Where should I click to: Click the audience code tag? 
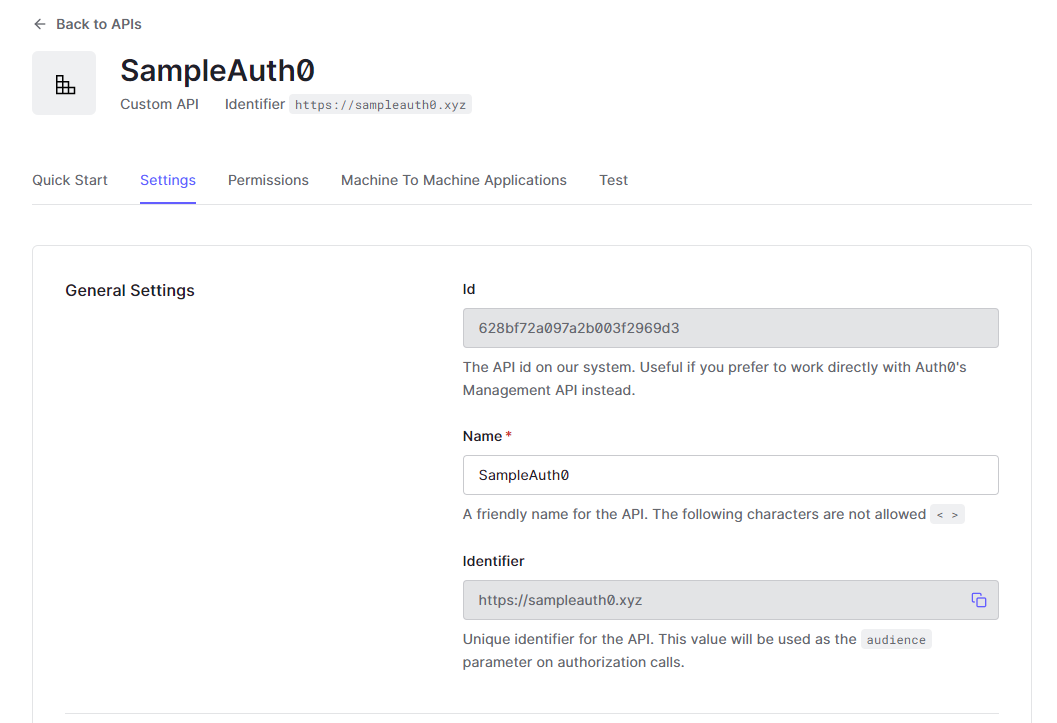click(x=896, y=640)
